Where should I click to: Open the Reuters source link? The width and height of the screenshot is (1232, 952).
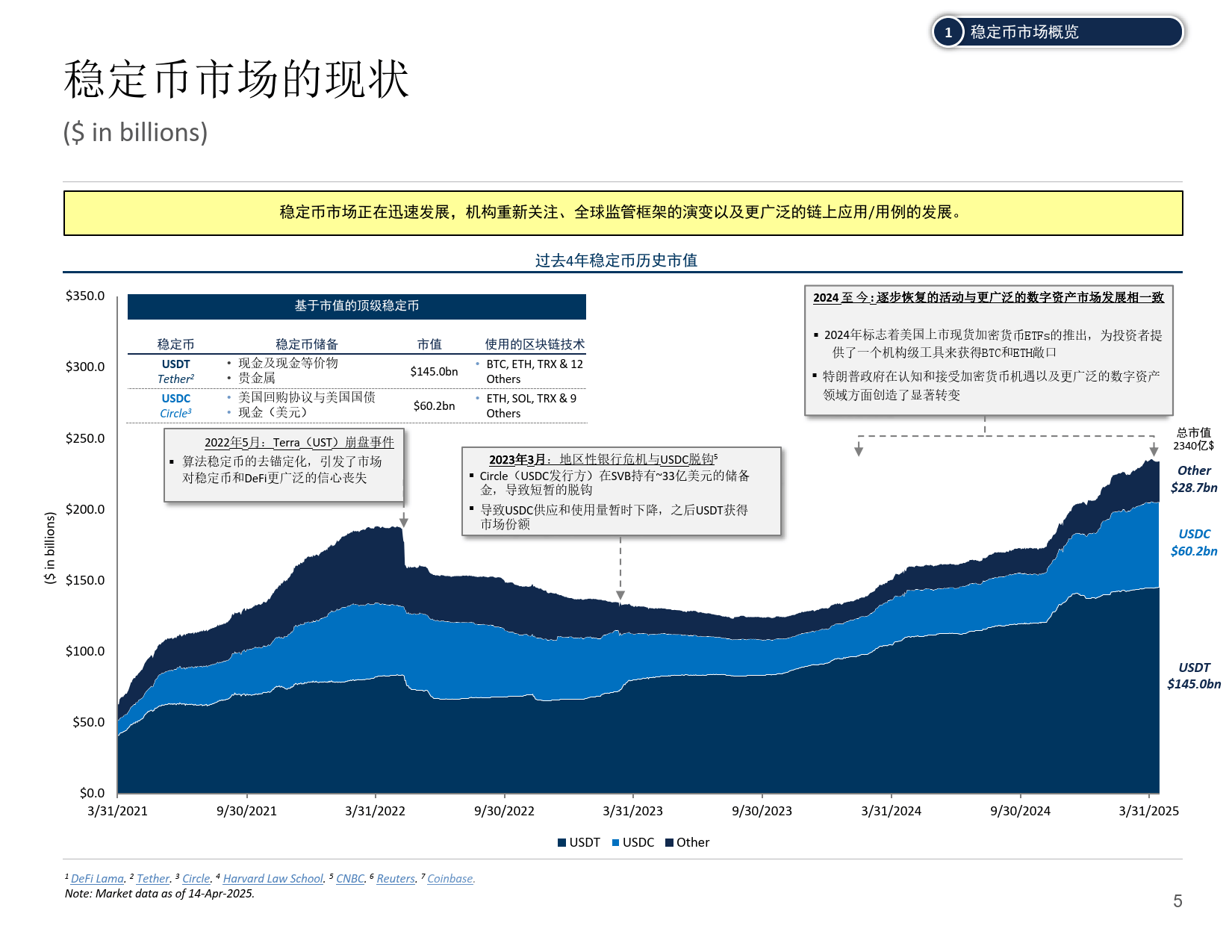(x=396, y=879)
